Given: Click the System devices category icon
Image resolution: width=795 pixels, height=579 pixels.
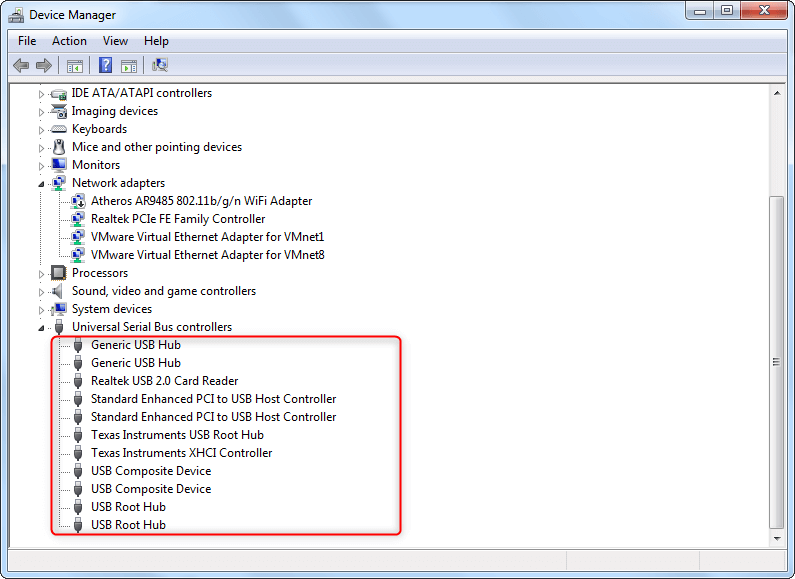Looking at the screenshot, I should pyautogui.click(x=59, y=309).
